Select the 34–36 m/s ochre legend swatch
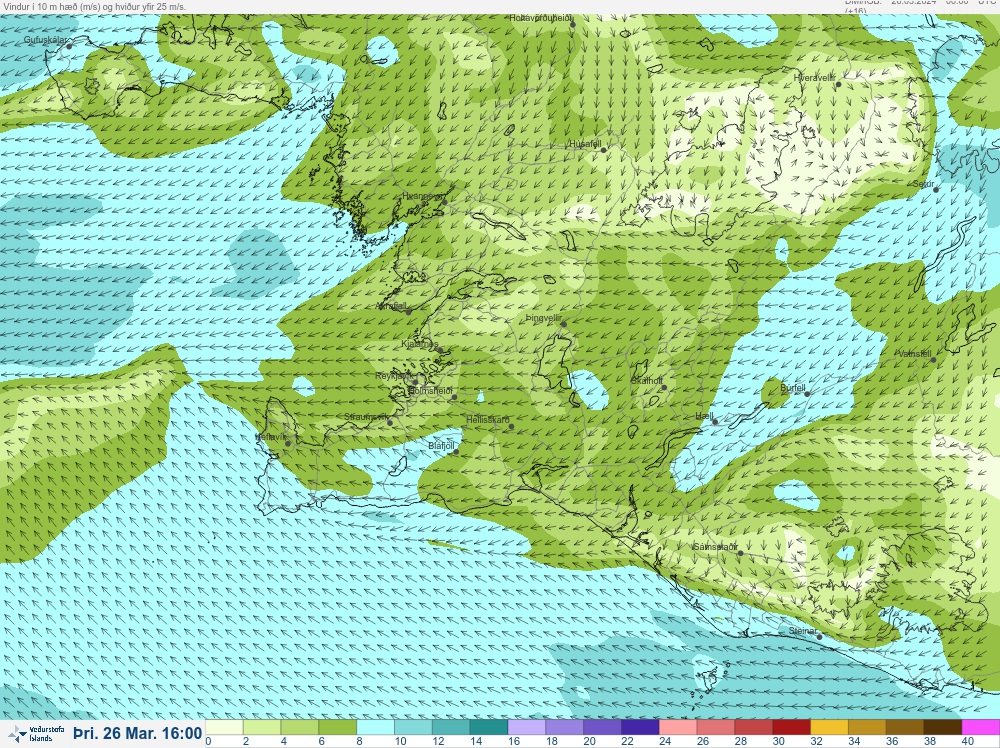The width and height of the screenshot is (1000, 748). point(868,727)
